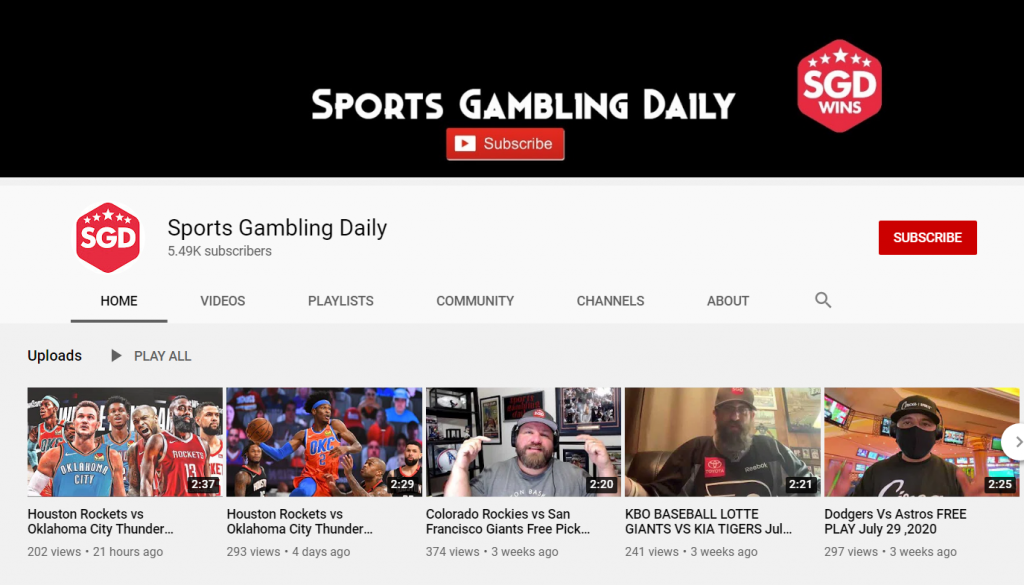Switch to the PLAYLISTS tab
This screenshot has width=1024, height=585.
341,301
